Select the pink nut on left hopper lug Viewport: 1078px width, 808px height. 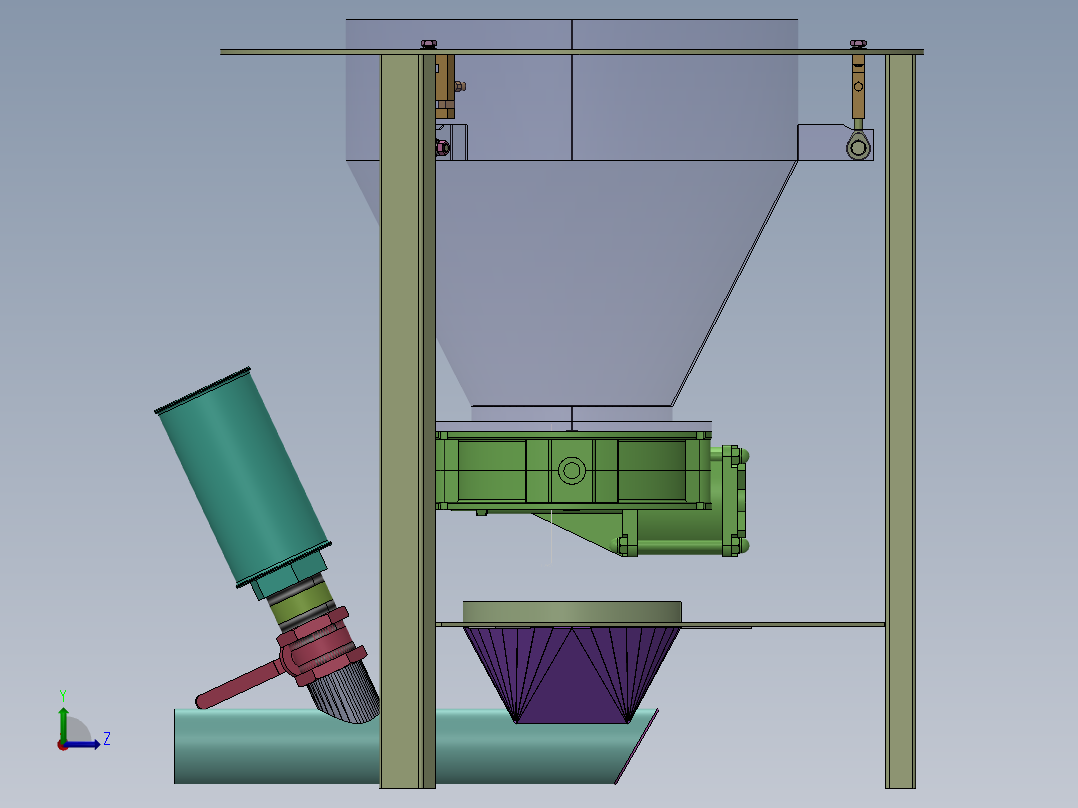tap(442, 147)
